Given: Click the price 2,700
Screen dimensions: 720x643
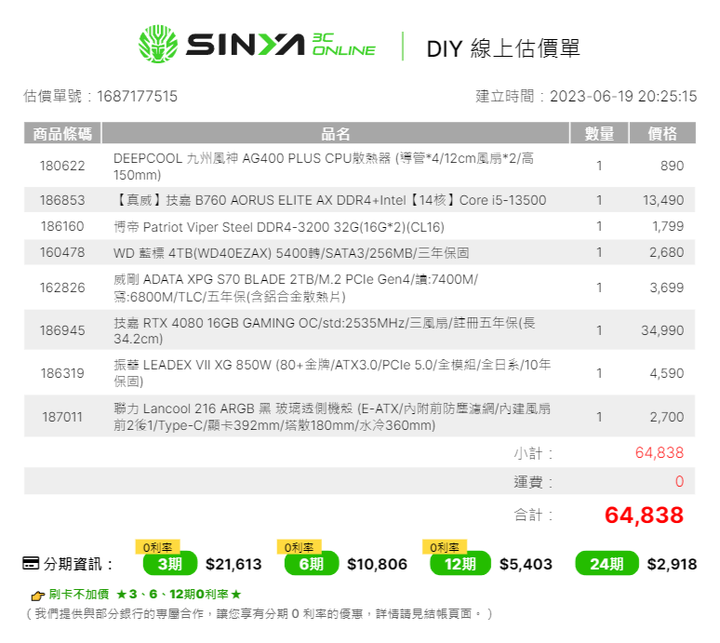Looking at the screenshot, I should [667, 417].
